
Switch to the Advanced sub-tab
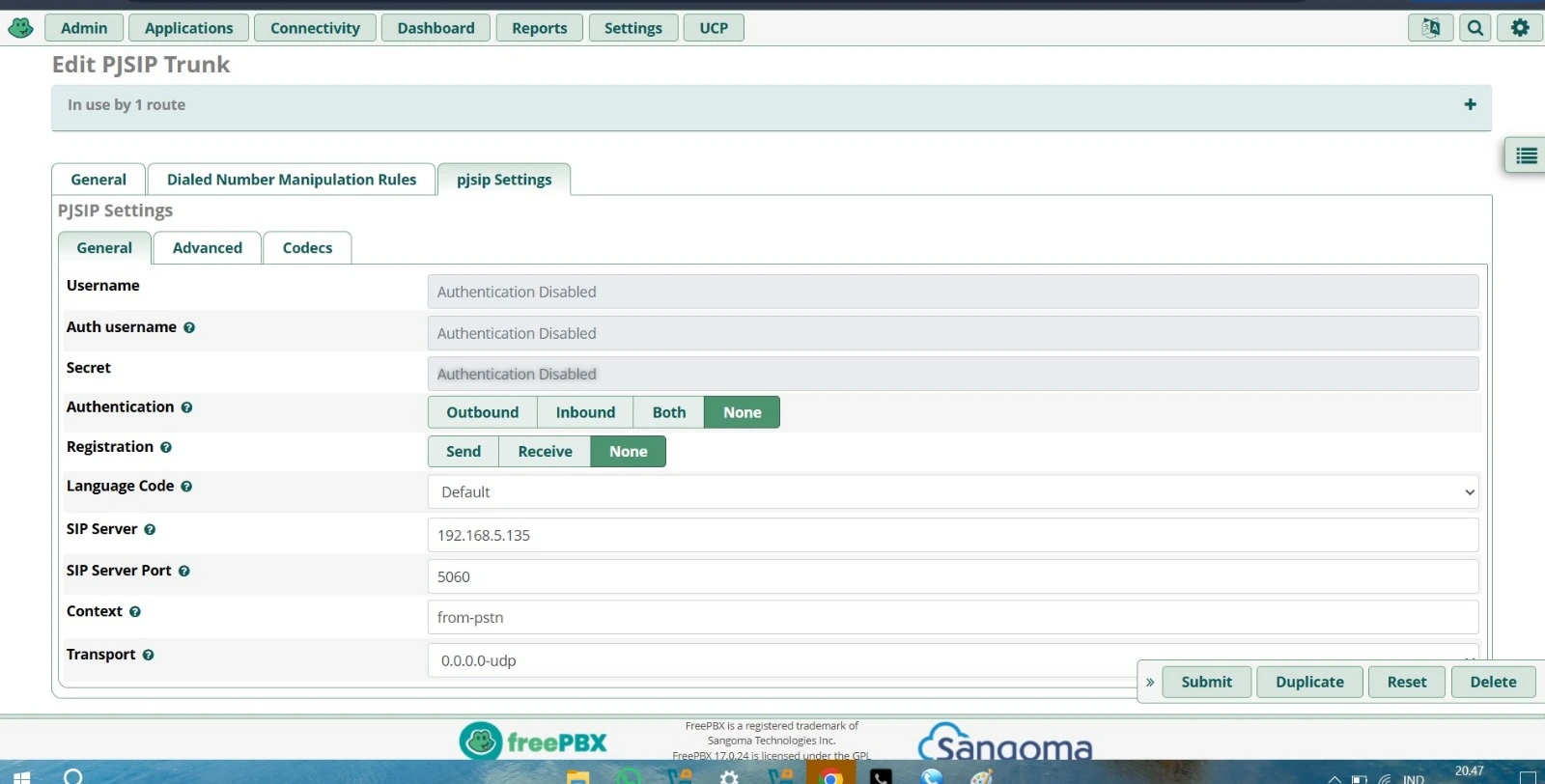pyautogui.click(x=208, y=248)
